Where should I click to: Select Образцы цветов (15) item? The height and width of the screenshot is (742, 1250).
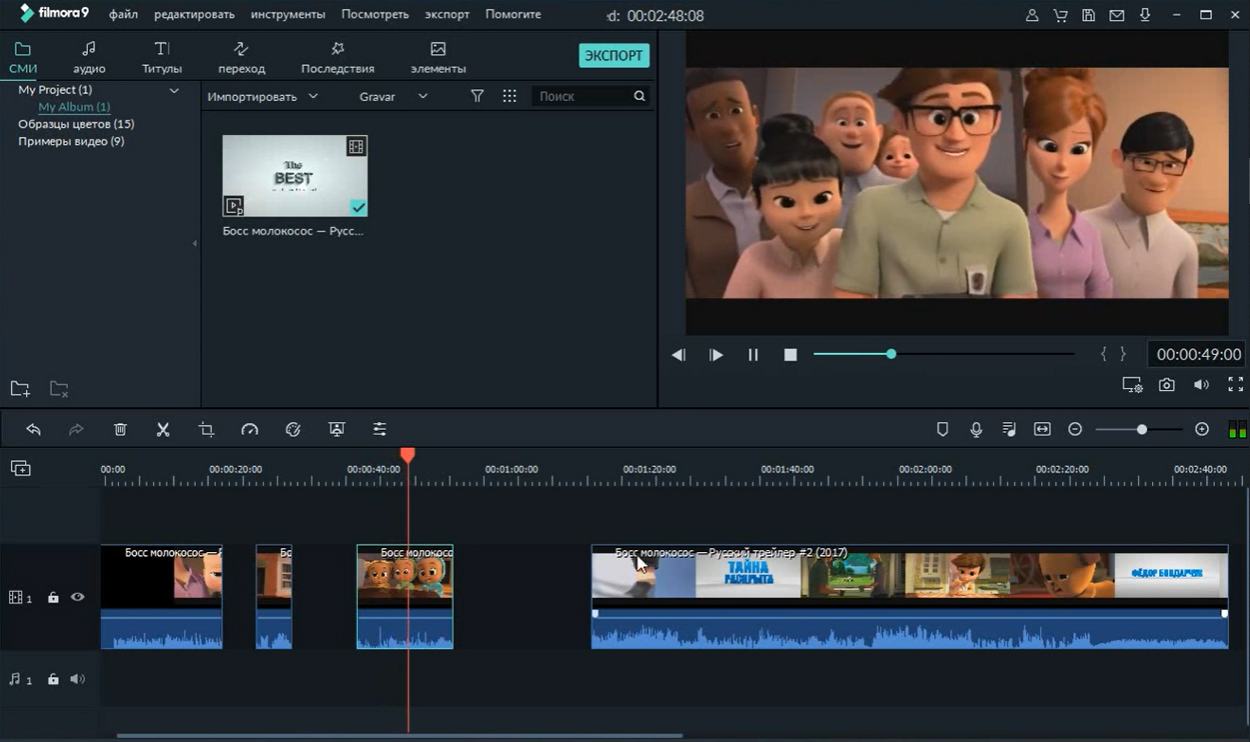click(x=76, y=124)
